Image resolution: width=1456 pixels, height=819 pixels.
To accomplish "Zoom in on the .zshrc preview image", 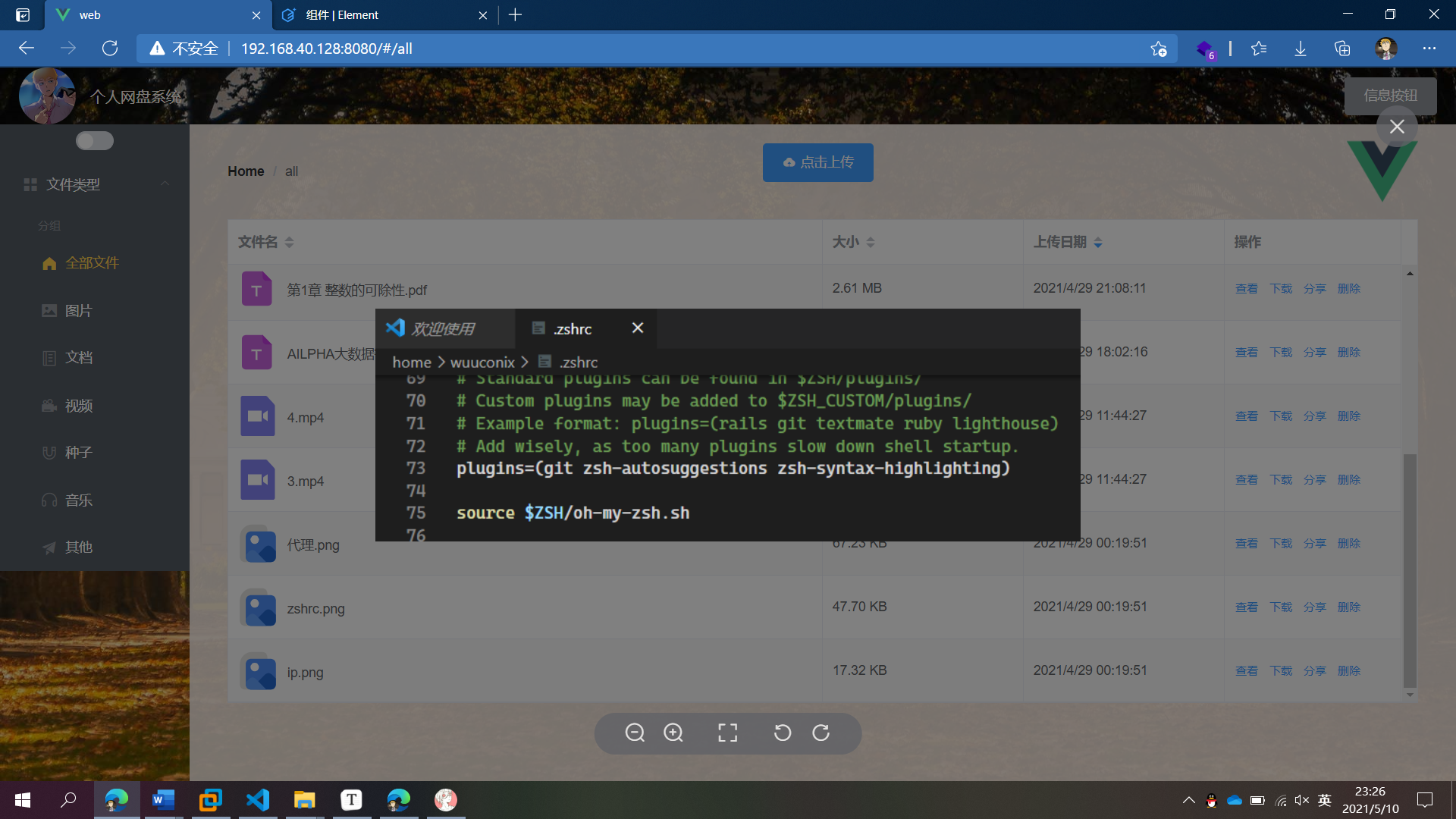I will pyautogui.click(x=673, y=733).
